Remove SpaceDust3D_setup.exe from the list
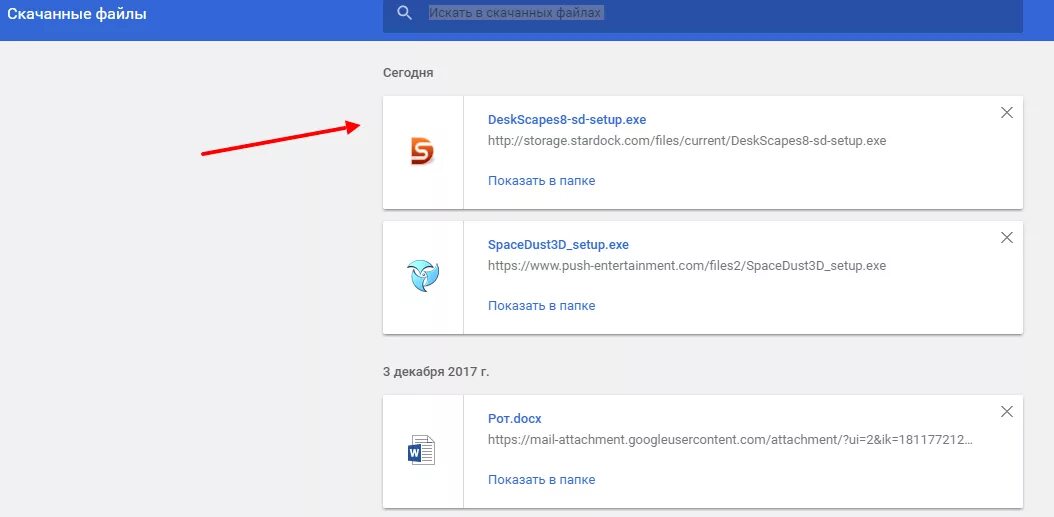The image size is (1054, 517). click(x=1006, y=237)
